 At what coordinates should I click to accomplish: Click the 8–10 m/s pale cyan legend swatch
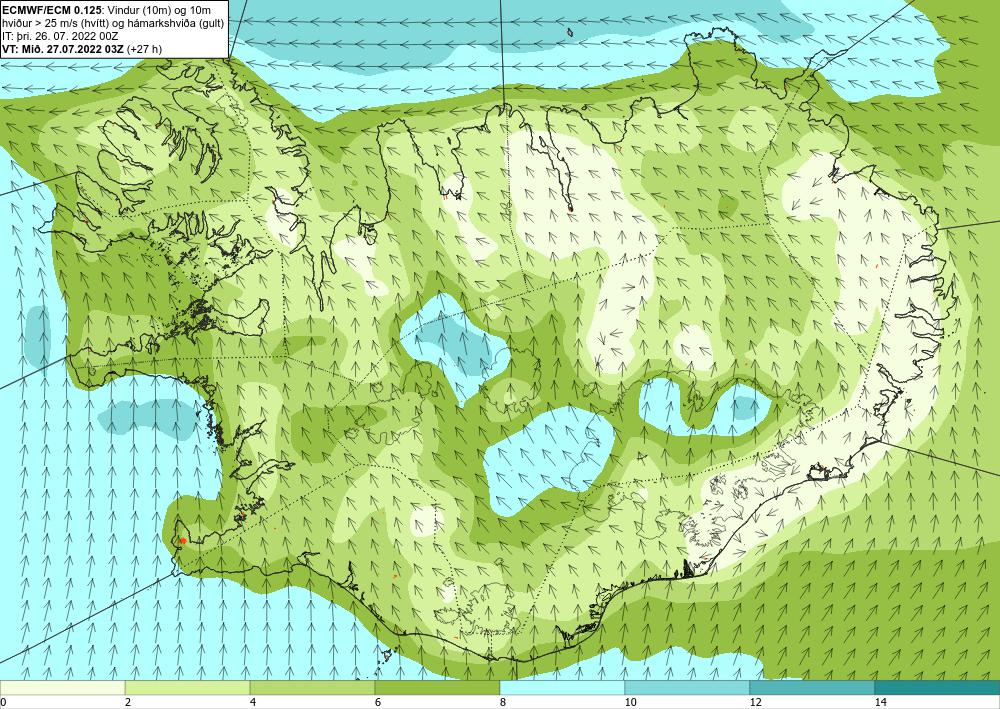pyautogui.click(x=562, y=688)
